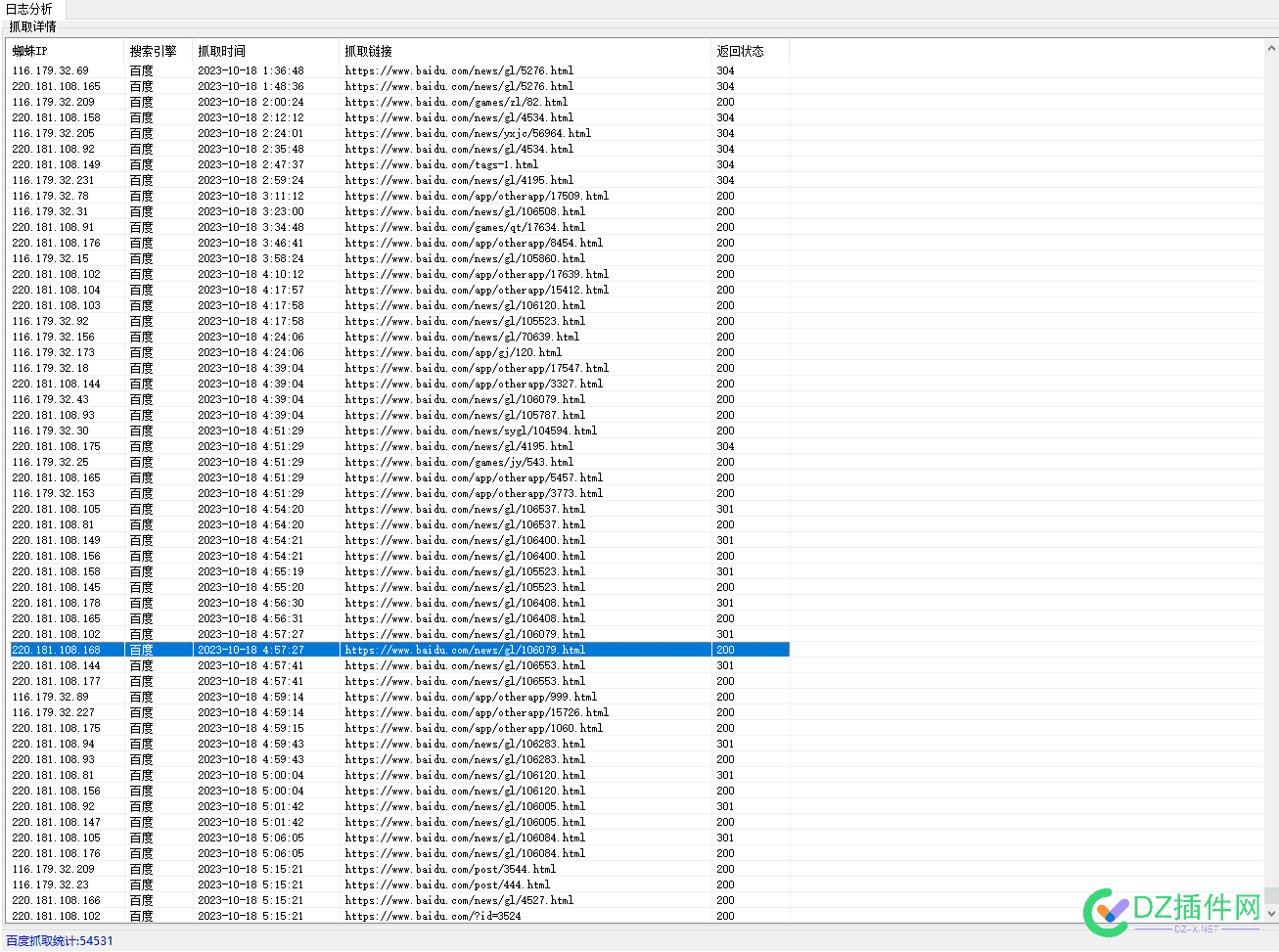Select the IP cell 116.179.32.78
Image resolution: width=1279 pixels, height=952 pixels.
(x=50, y=196)
